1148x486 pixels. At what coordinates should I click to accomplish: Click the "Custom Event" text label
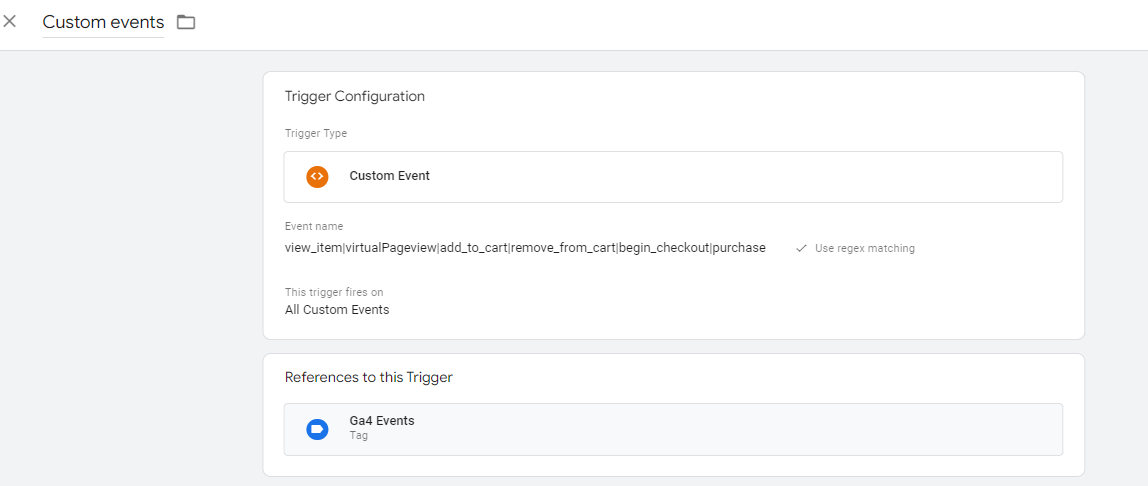(x=390, y=176)
